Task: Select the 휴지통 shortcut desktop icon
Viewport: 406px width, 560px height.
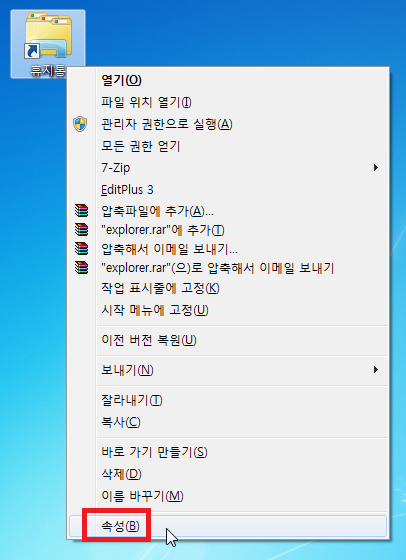Action: [48, 44]
